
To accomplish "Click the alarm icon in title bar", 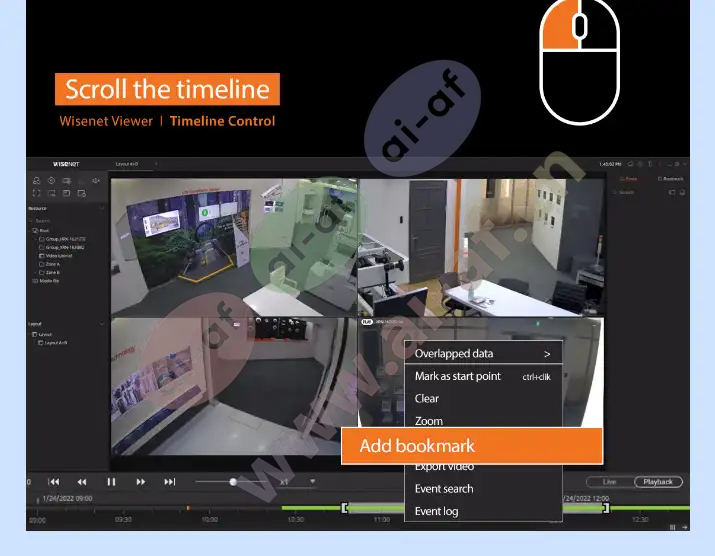I will (x=630, y=164).
